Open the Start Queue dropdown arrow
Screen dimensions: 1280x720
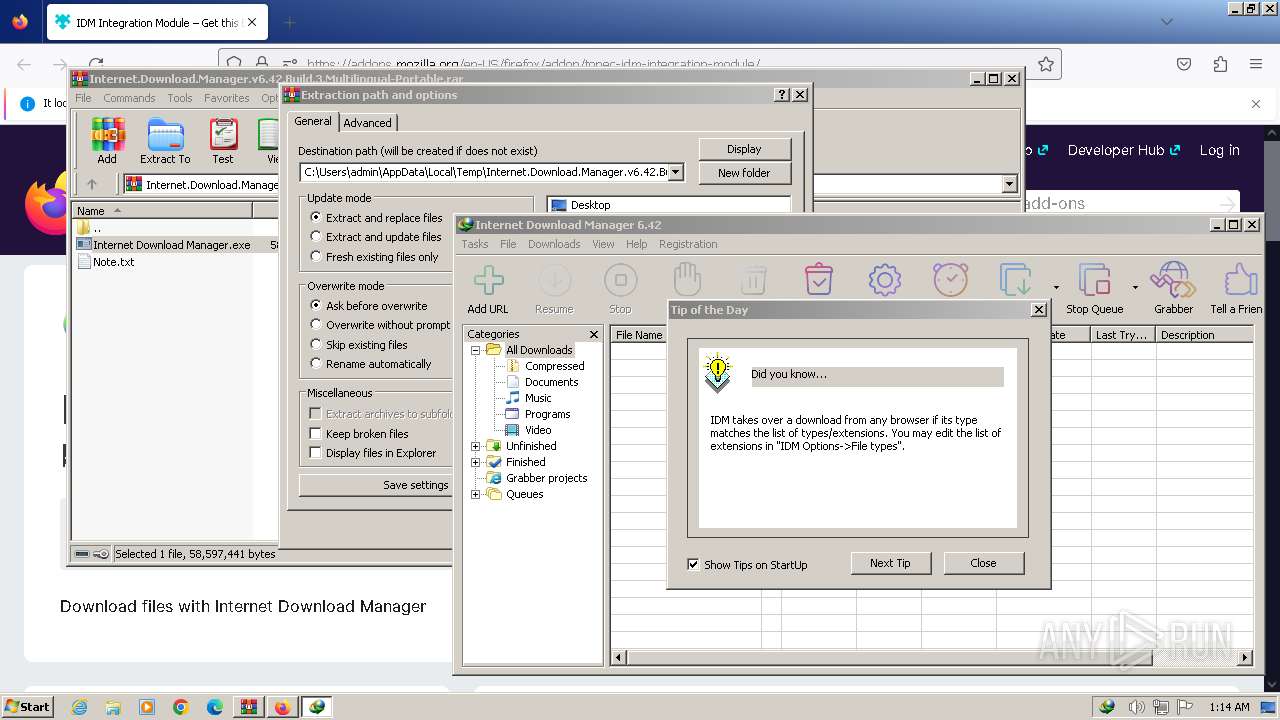[1056, 287]
